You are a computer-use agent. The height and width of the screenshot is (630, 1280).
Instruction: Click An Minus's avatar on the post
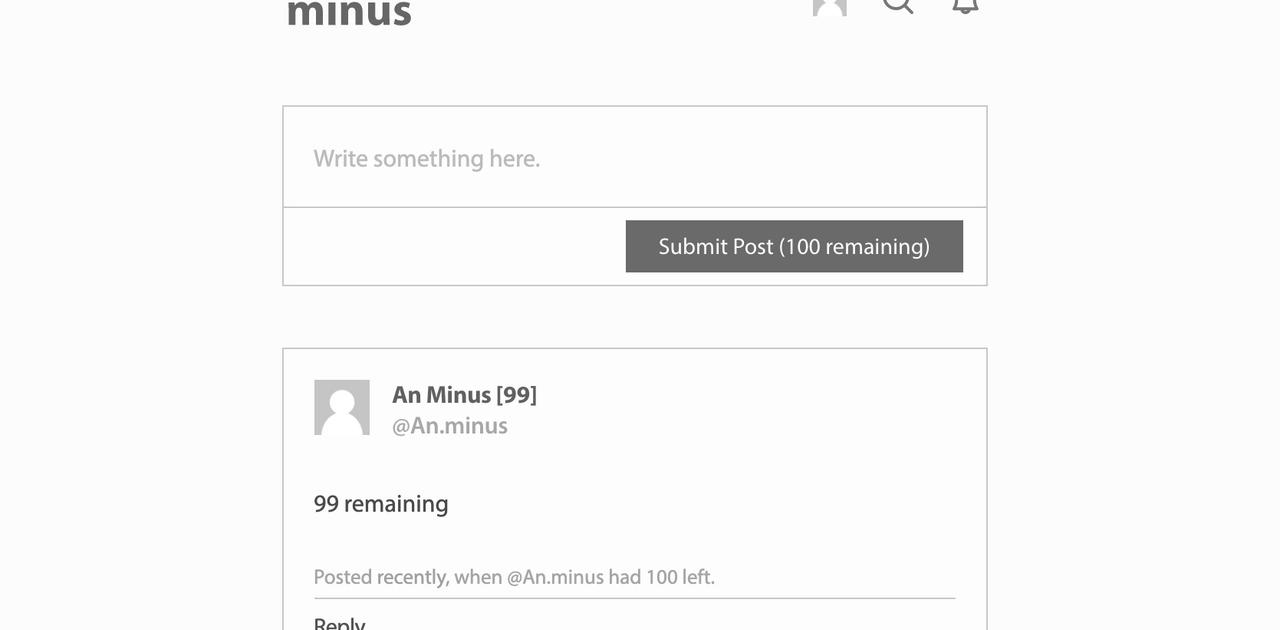coord(342,407)
